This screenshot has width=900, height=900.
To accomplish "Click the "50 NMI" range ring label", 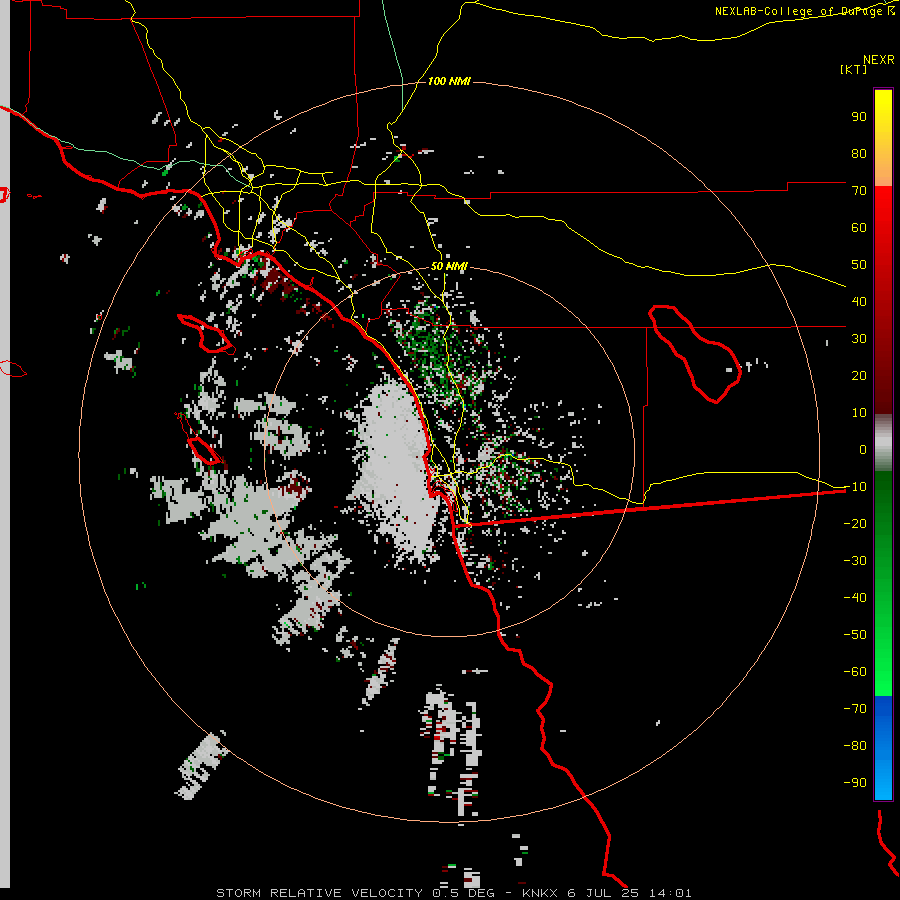I will [x=449, y=266].
